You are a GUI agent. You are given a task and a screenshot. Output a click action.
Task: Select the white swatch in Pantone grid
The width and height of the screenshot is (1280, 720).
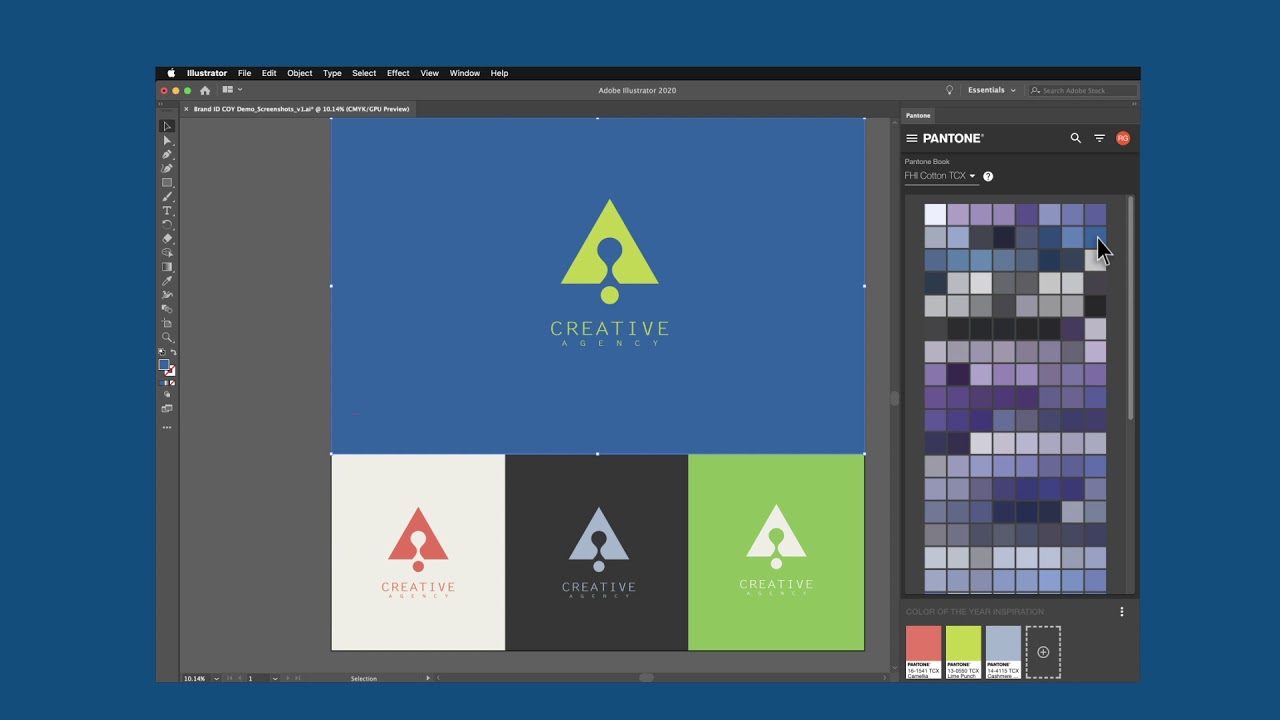[x=935, y=214]
